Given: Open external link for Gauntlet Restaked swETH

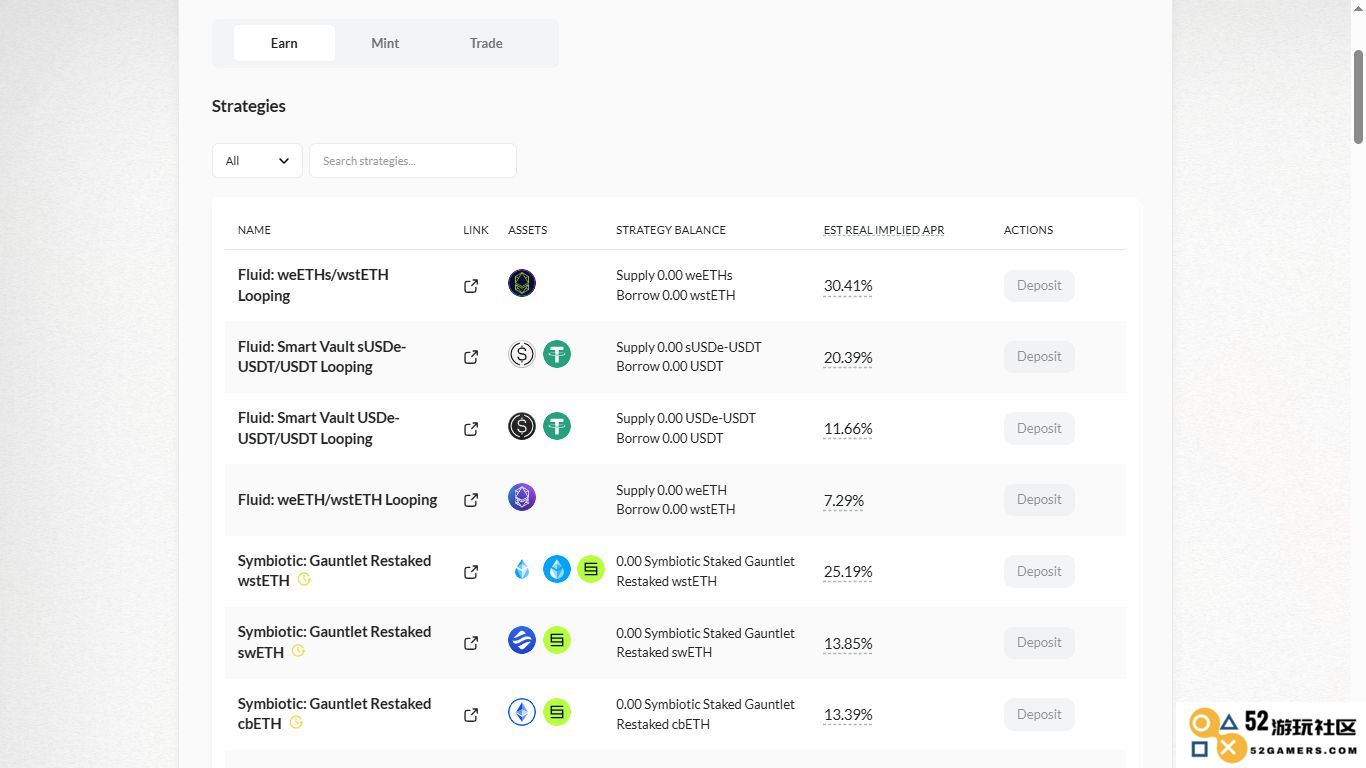Looking at the screenshot, I should point(471,643).
